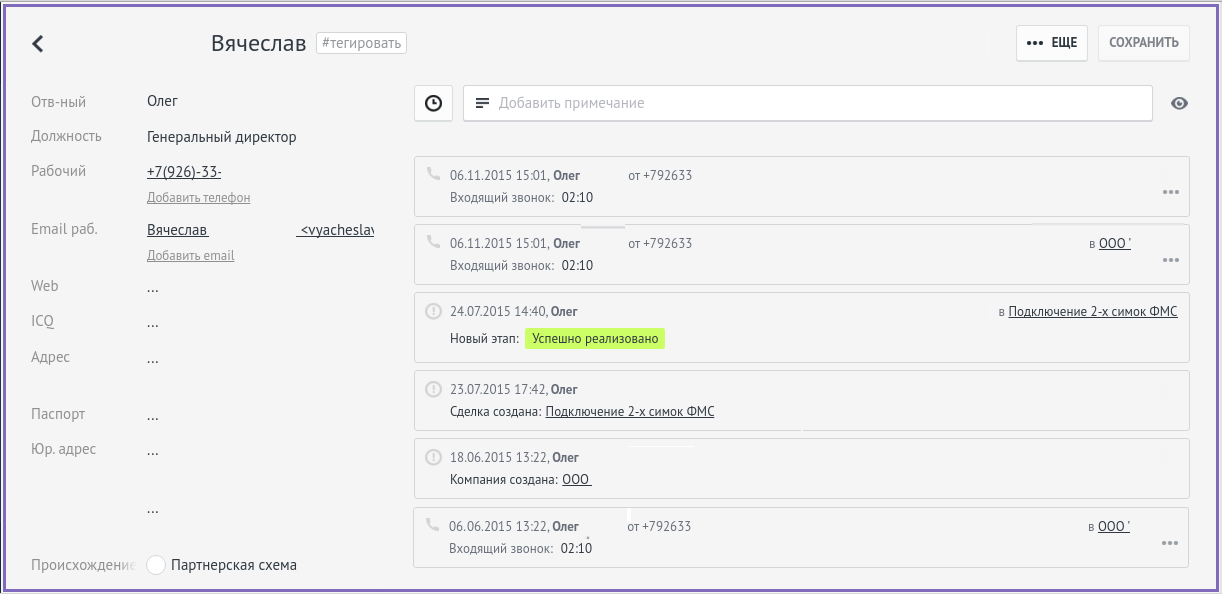Open options dots of second 06.11.2015 call

1171,260
